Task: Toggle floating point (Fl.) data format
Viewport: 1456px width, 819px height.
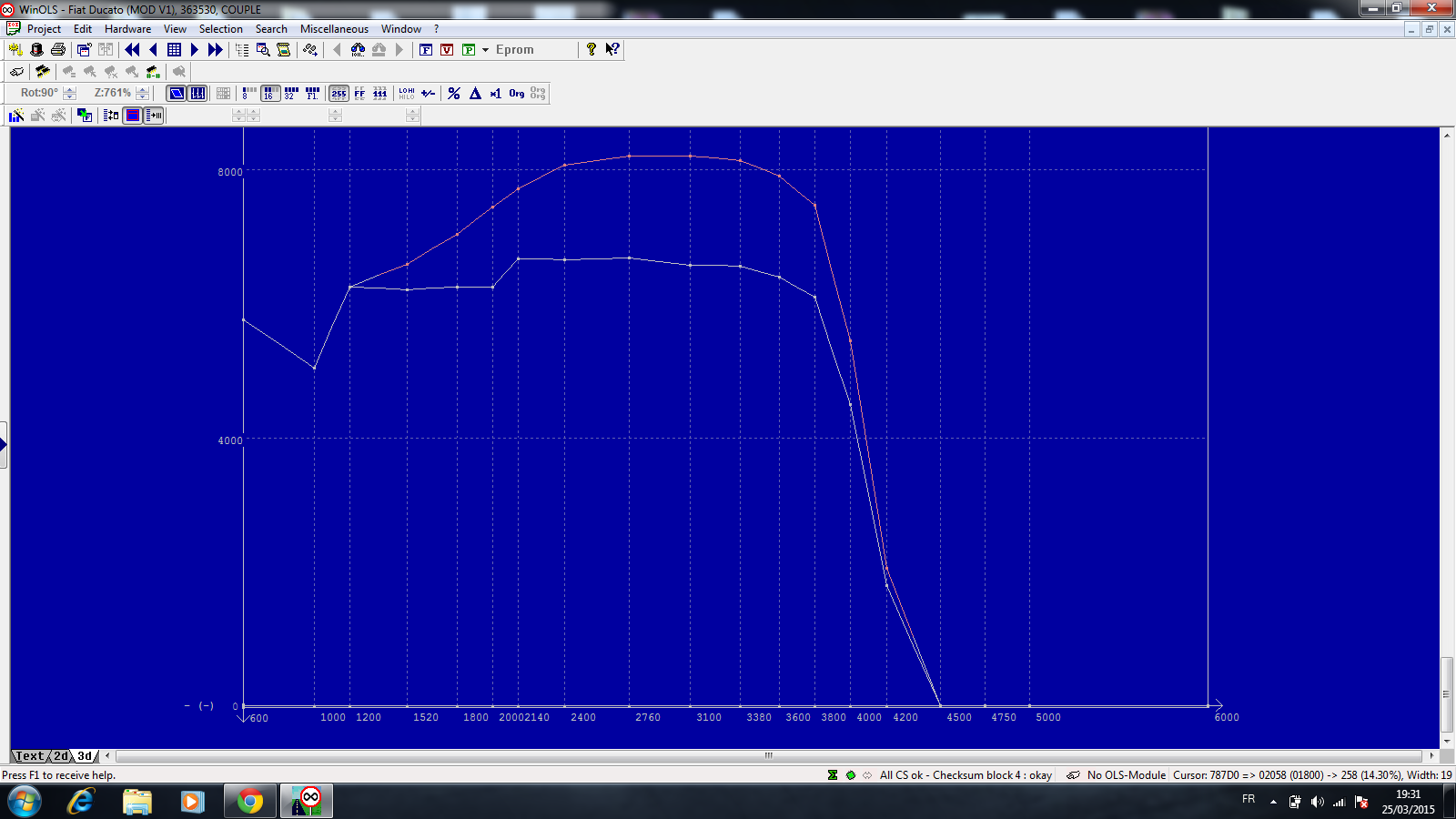Action: (312, 93)
